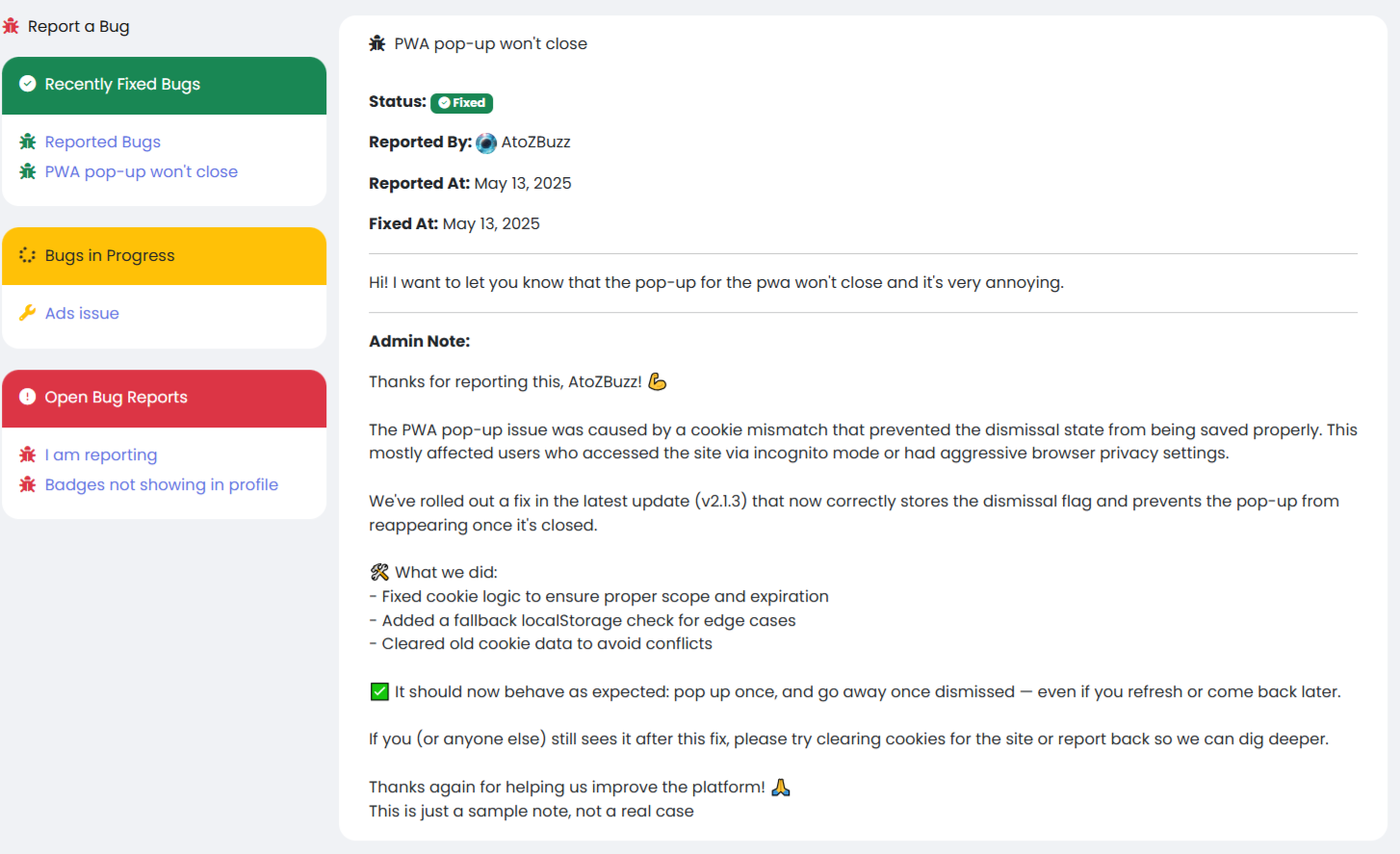This screenshot has height=854, width=1400.
Task: Open the Ads issue bug report
Action: [82, 313]
